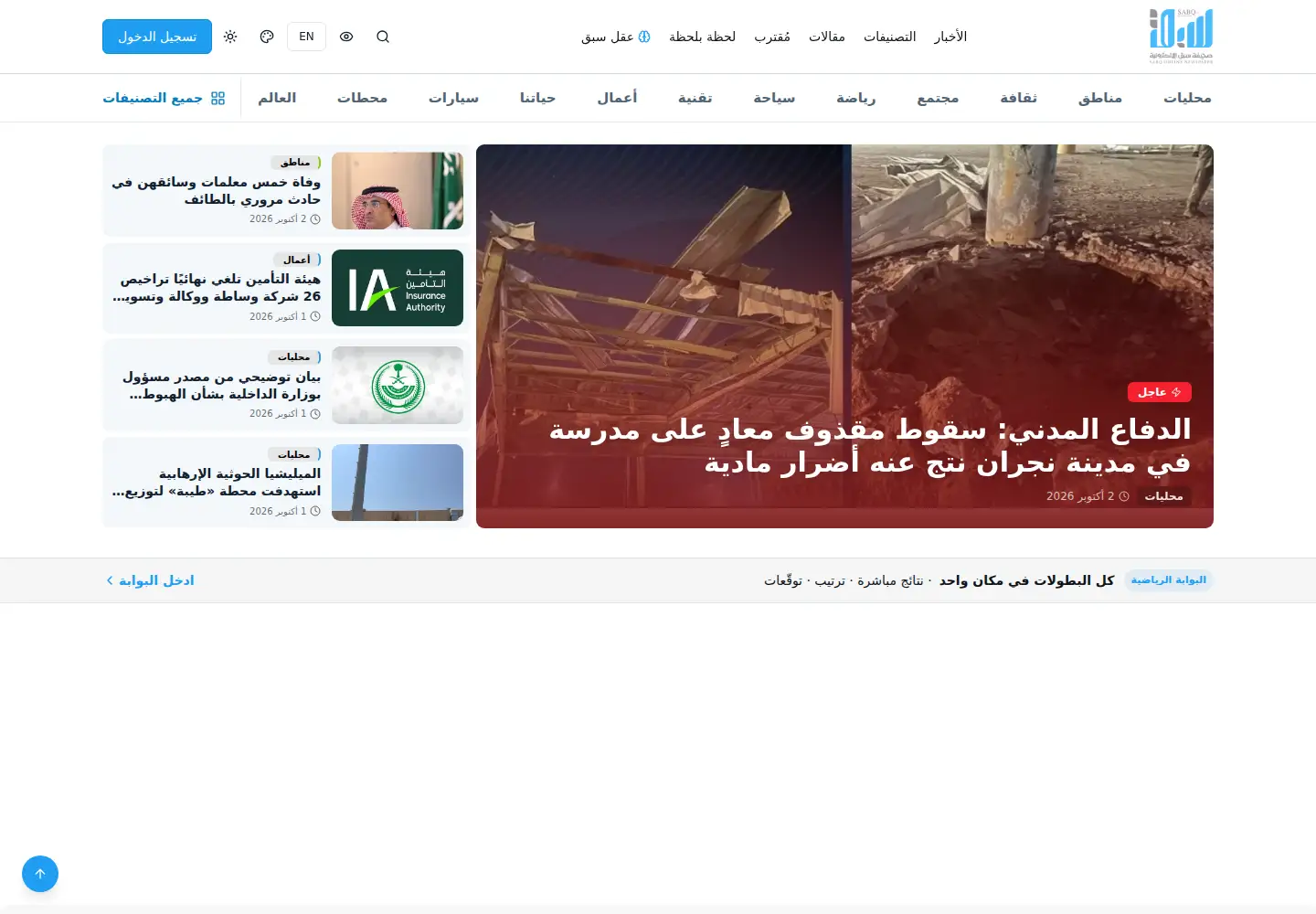Open the color palette theme icon
Image resolution: width=1316 pixels, height=914 pixels.
coord(267,37)
